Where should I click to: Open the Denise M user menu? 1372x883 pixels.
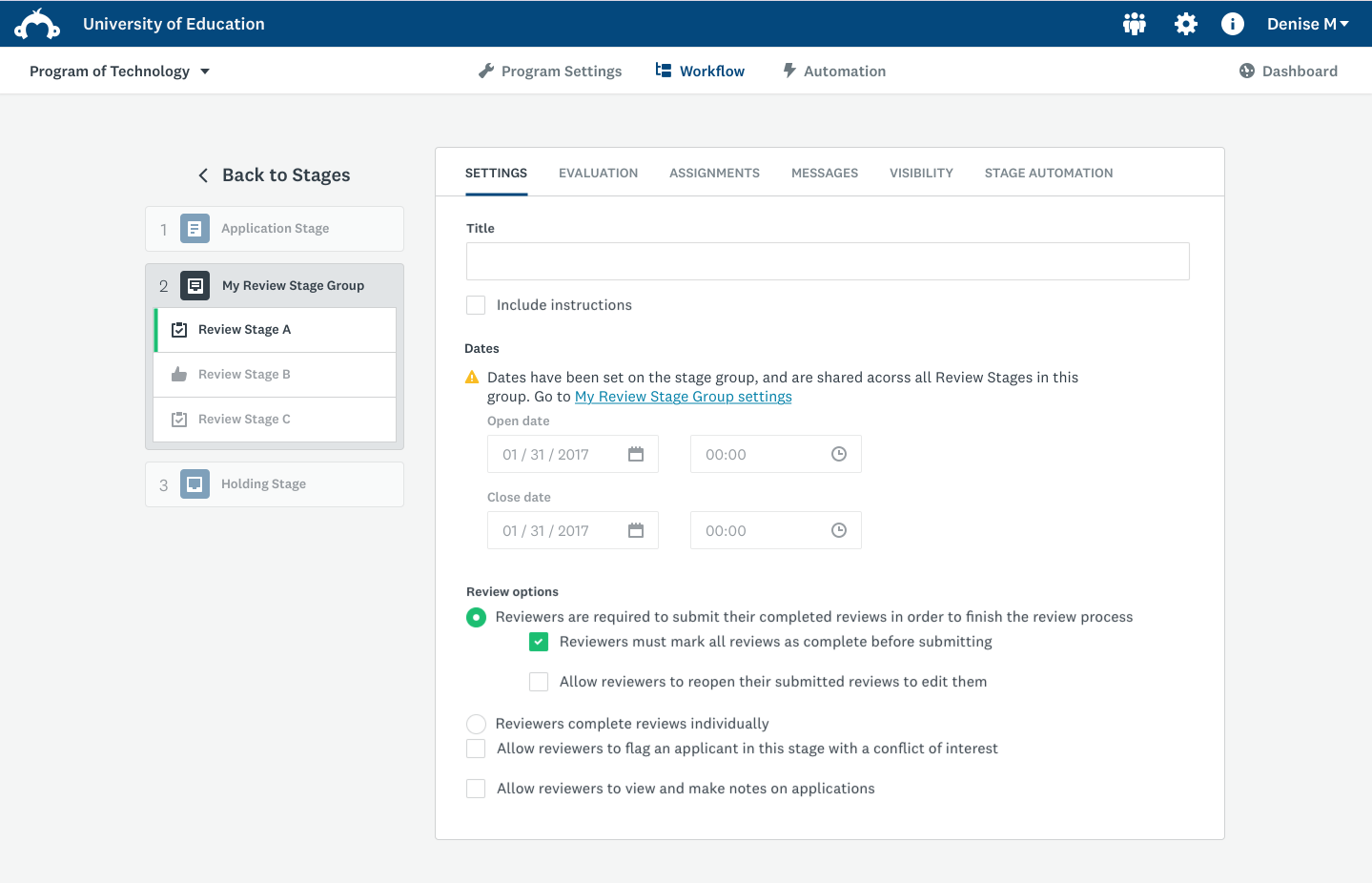(x=1306, y=24)
